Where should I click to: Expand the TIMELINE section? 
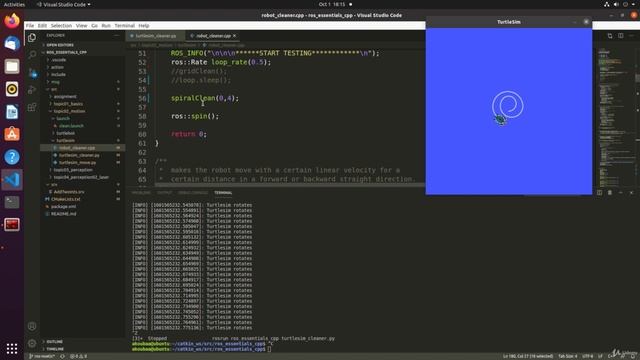[x=55, y=349]
